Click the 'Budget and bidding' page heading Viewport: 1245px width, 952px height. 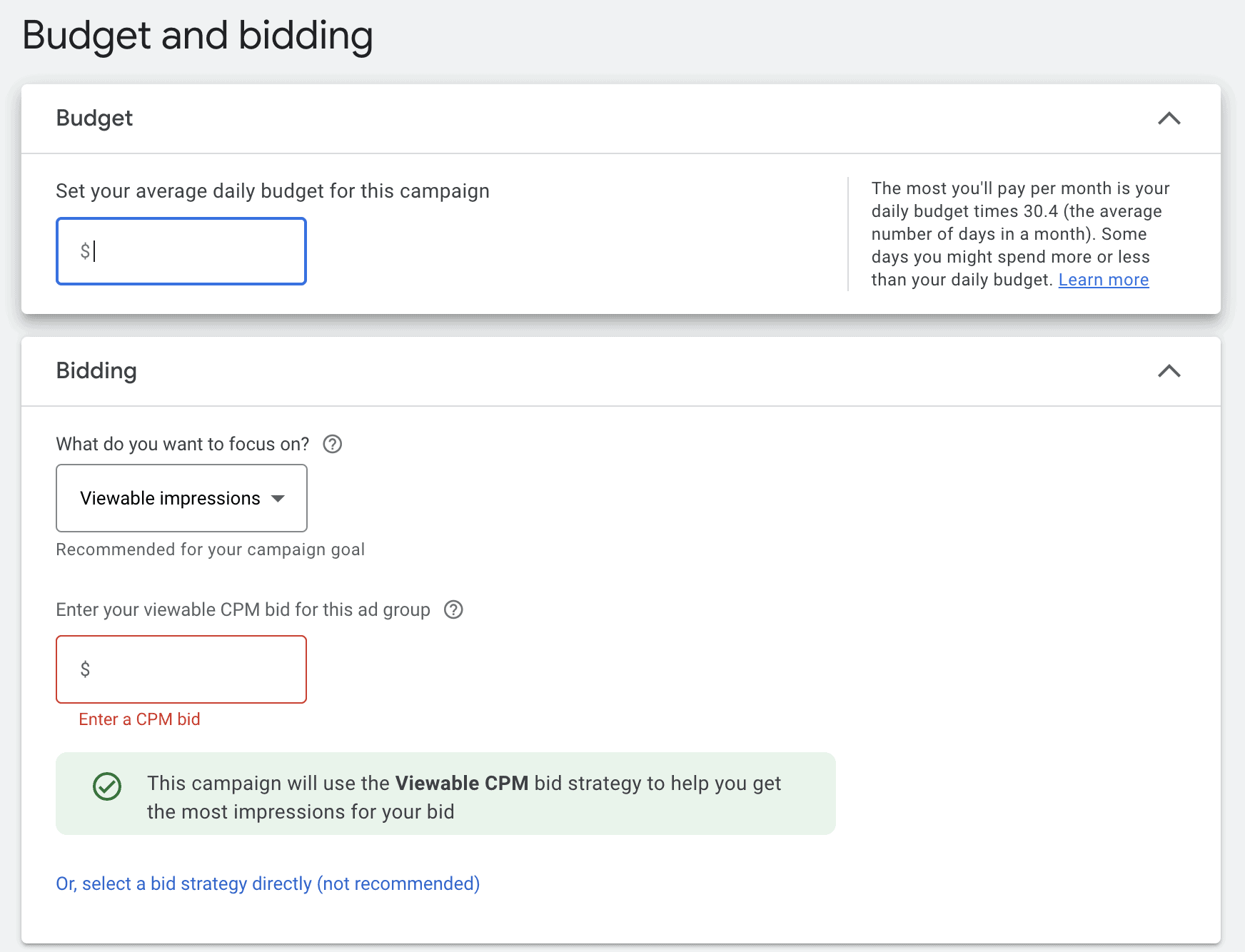[x=198, y=36]
